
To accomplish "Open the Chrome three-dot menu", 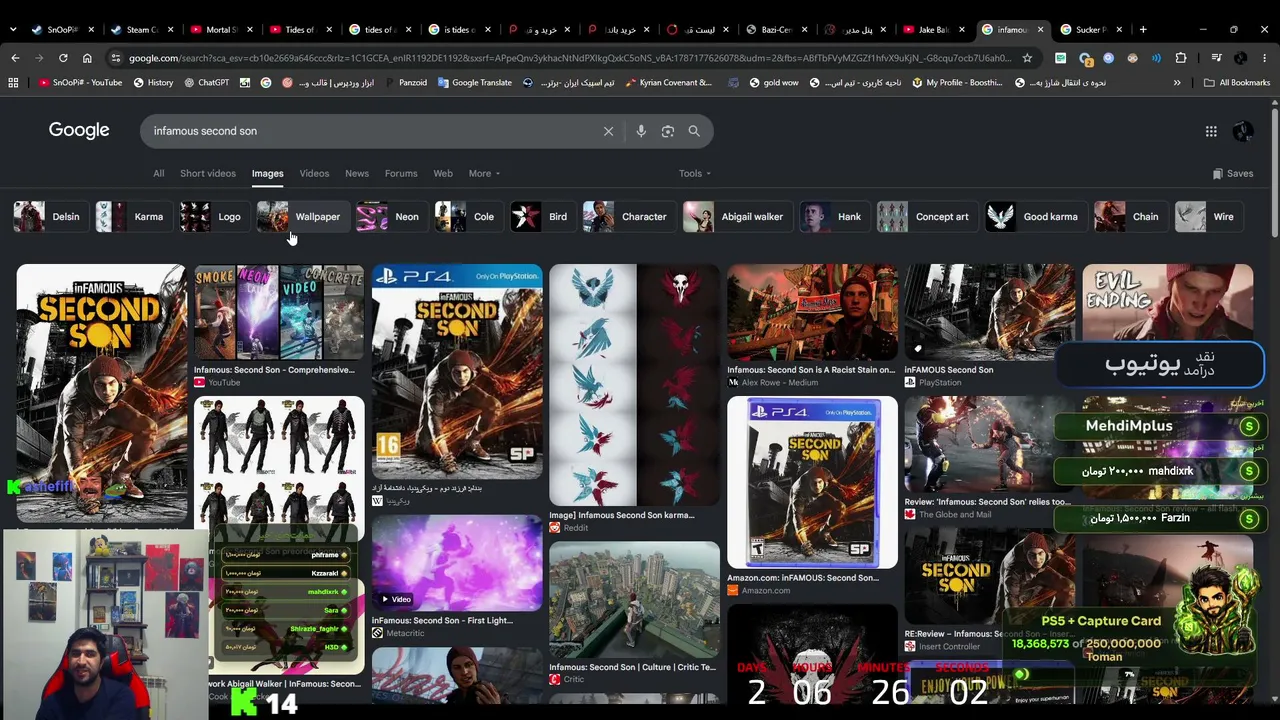I will 1265,58.
